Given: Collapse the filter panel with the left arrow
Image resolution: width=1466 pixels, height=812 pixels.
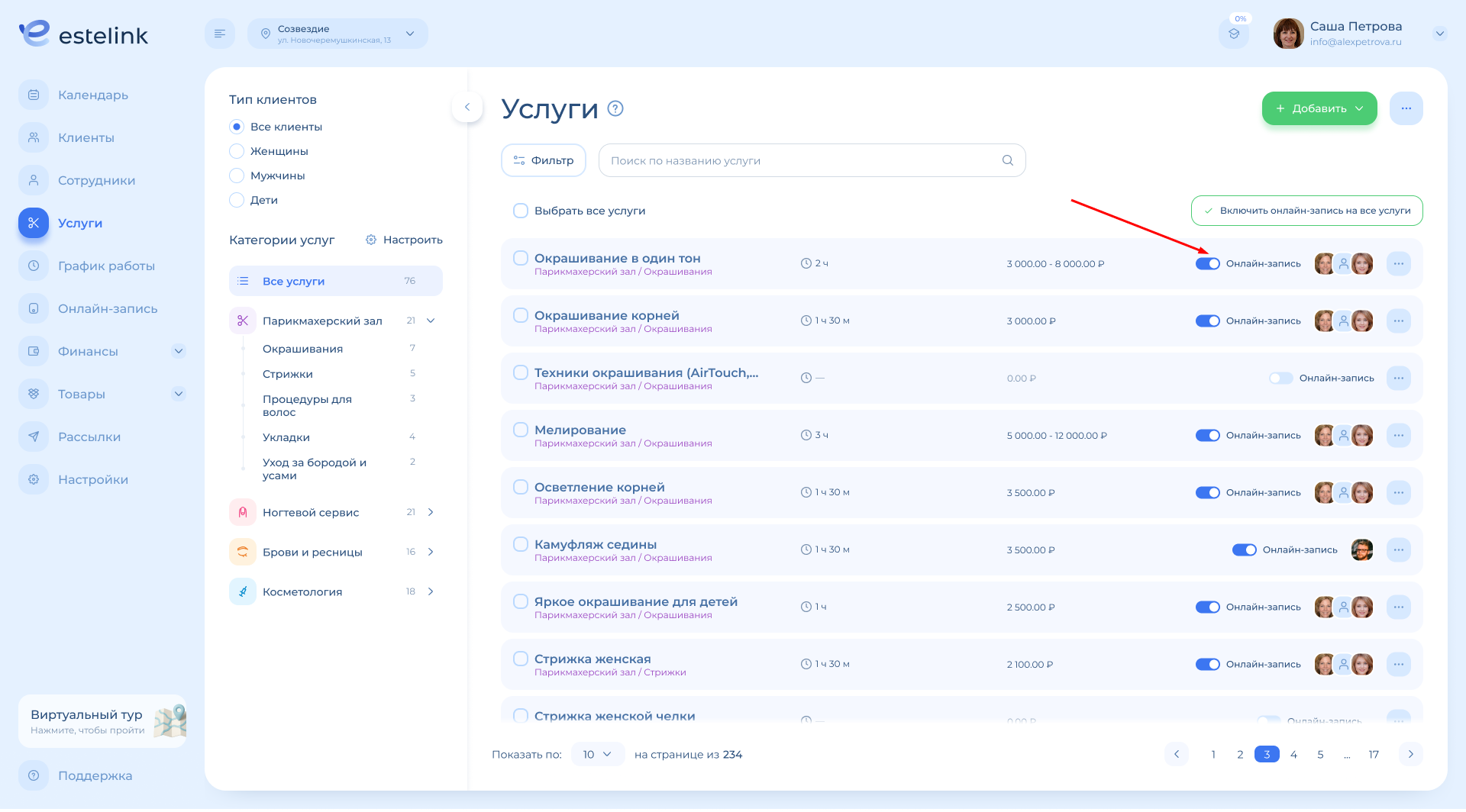Looking at the screenshot, I should tap(467, 107).
